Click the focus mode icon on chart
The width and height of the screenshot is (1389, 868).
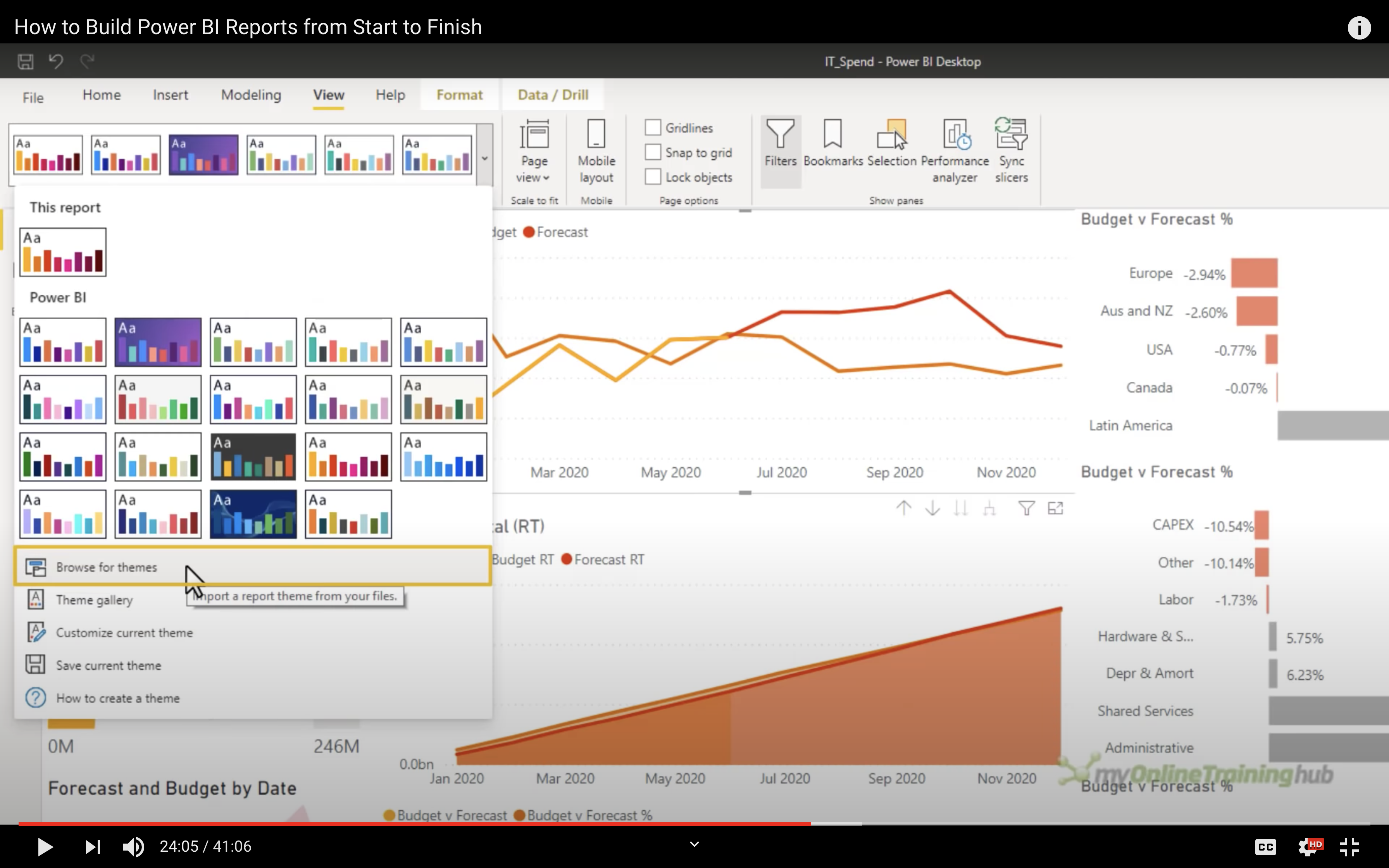click(1055, 508)
